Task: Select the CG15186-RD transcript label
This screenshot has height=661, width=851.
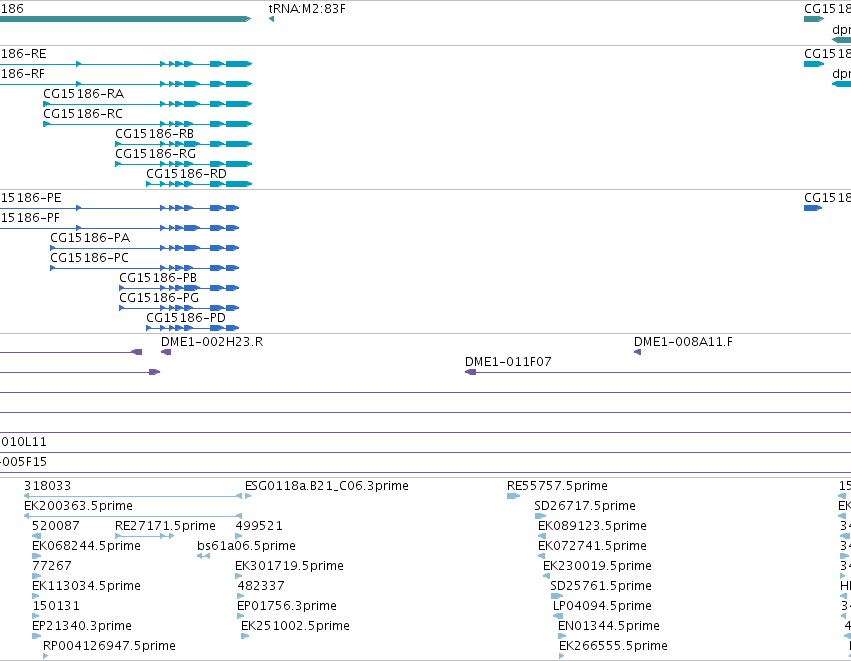Action: click(x=186, y=174)
